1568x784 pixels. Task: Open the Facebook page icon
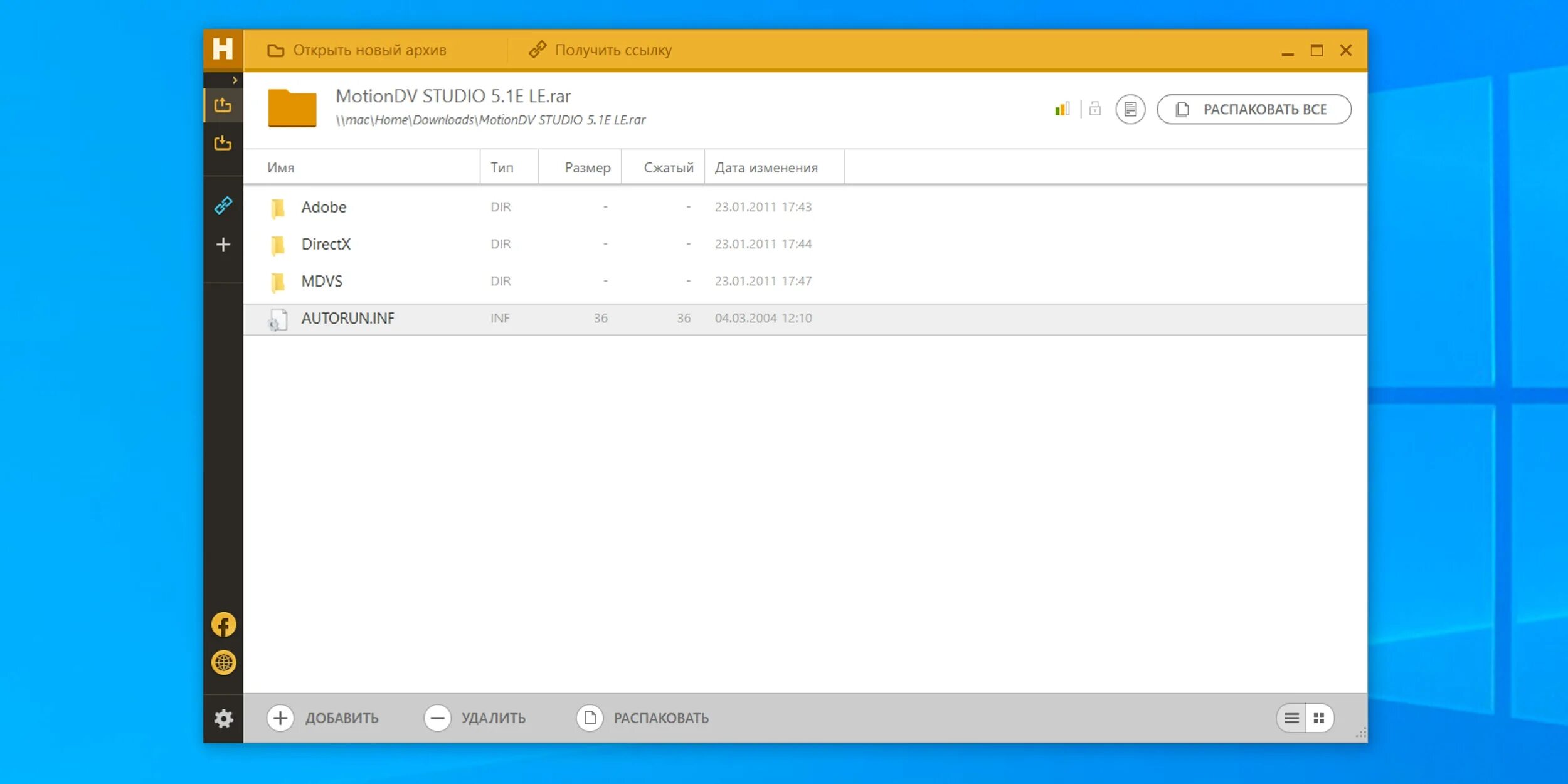tap(224, 625)
